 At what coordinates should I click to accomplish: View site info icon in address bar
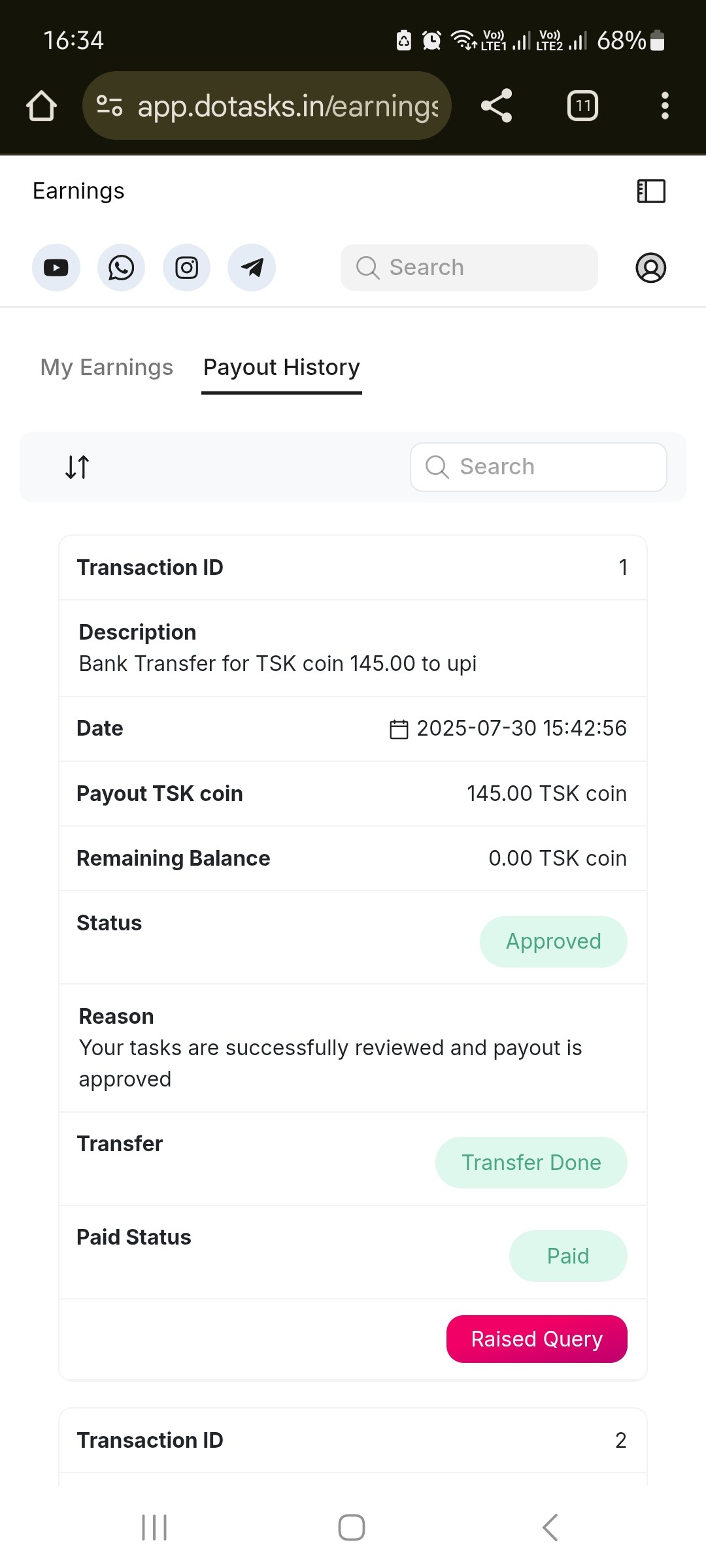[x=109, y=106]
